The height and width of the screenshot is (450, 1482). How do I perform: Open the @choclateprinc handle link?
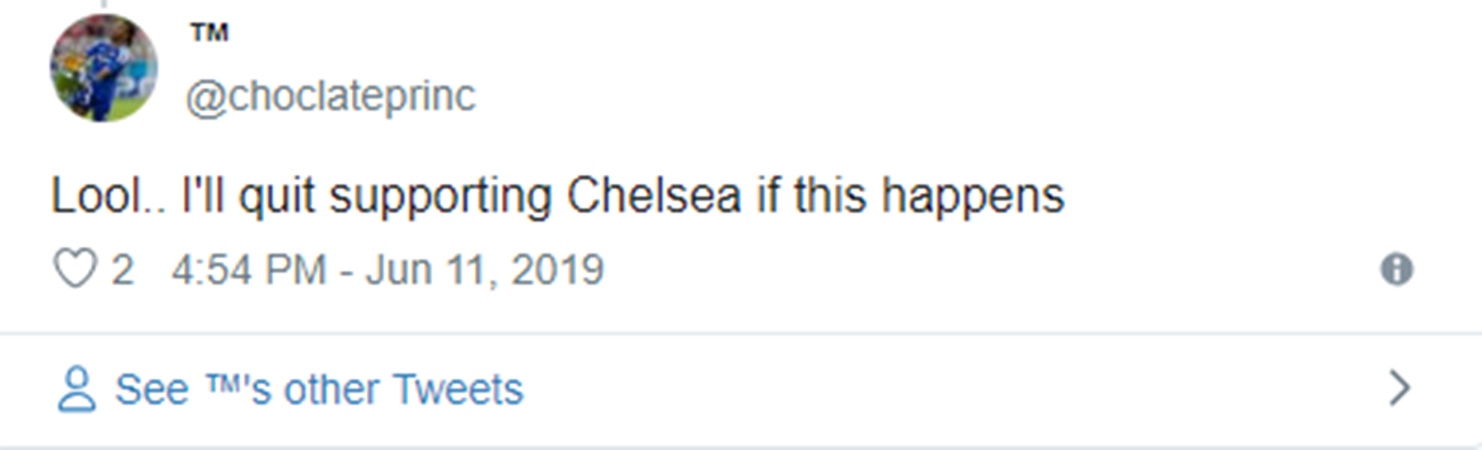click(x=330, y=97)
